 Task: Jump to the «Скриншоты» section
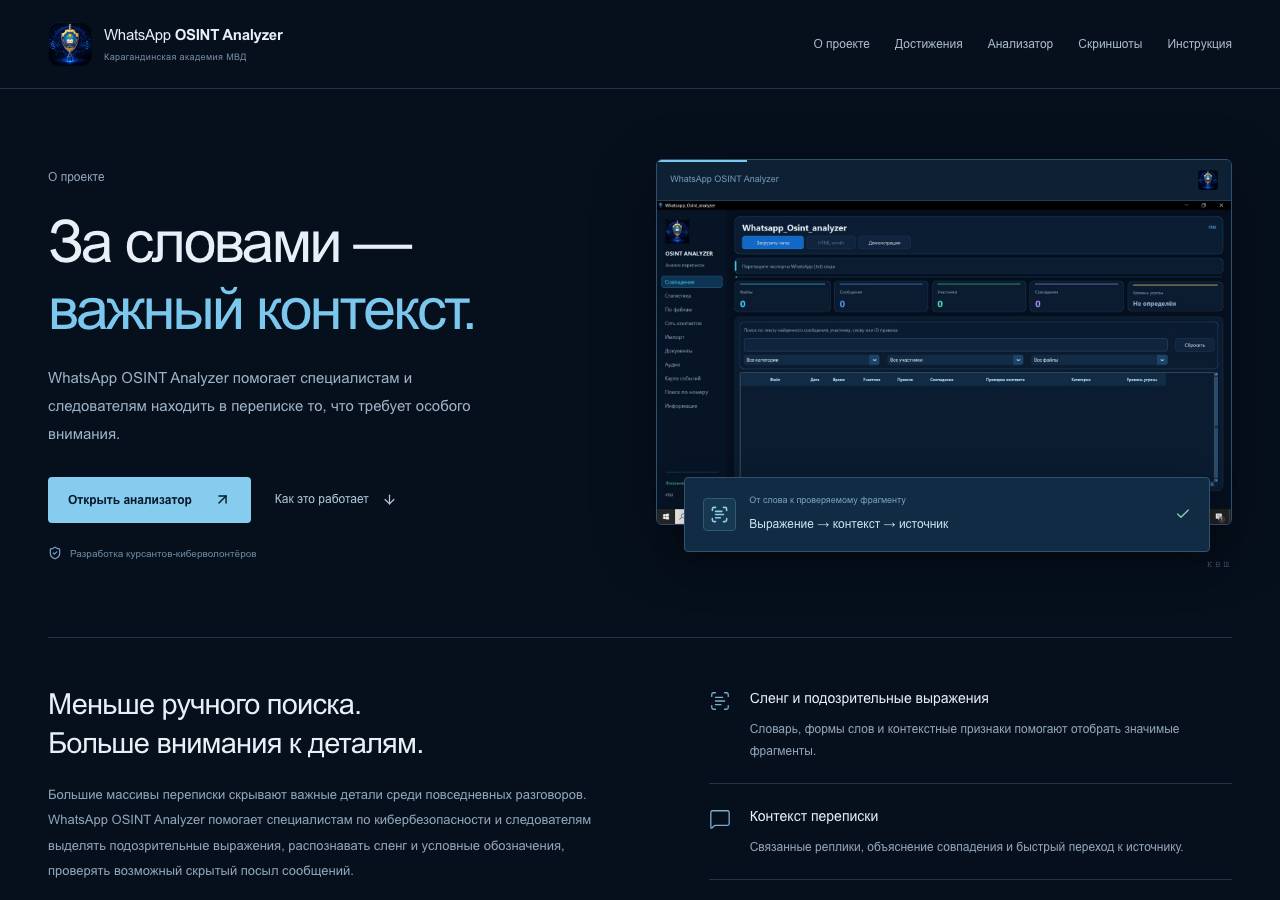pos(1110,44)
